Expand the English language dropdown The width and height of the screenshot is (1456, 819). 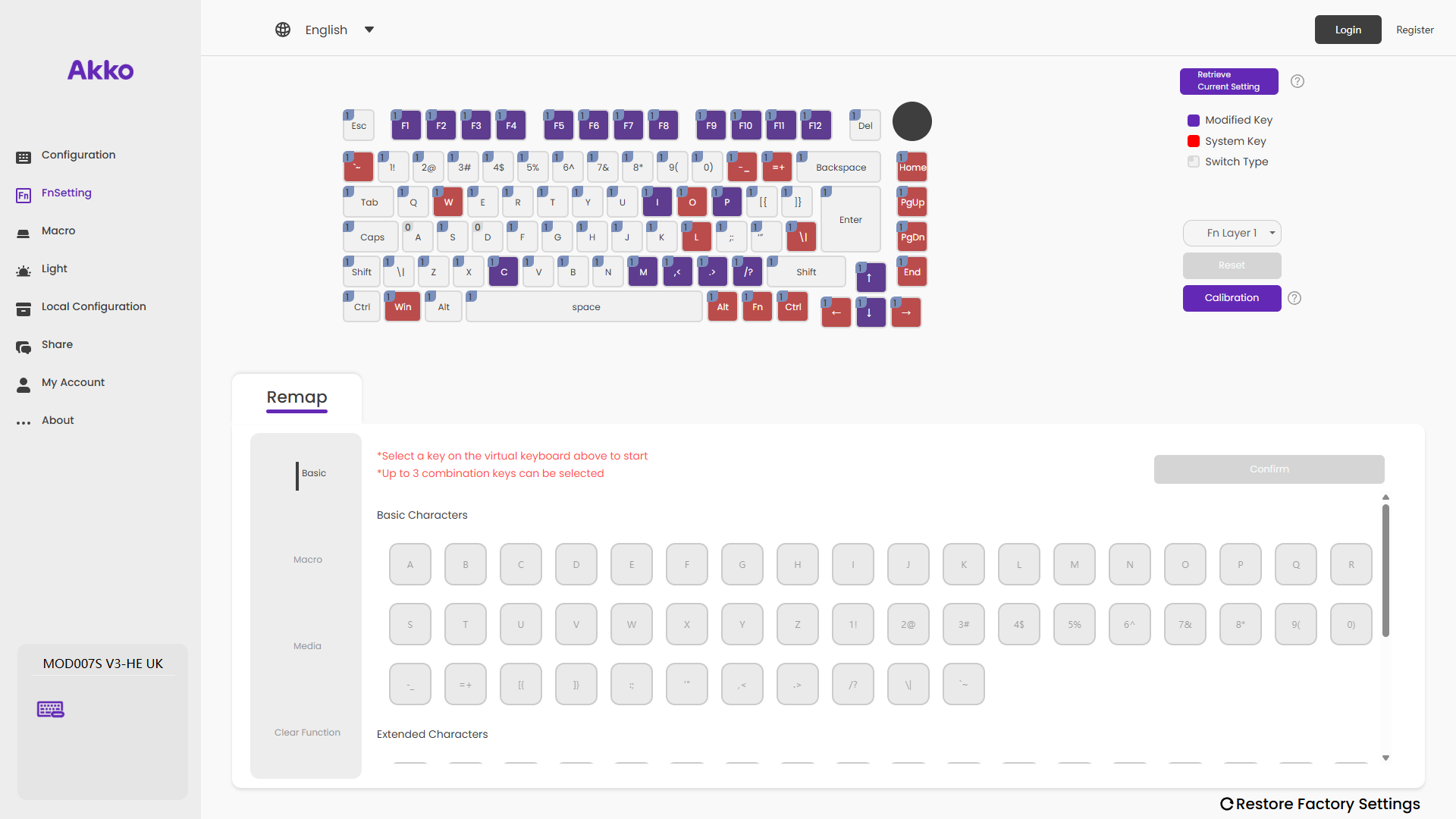(369, 30)
